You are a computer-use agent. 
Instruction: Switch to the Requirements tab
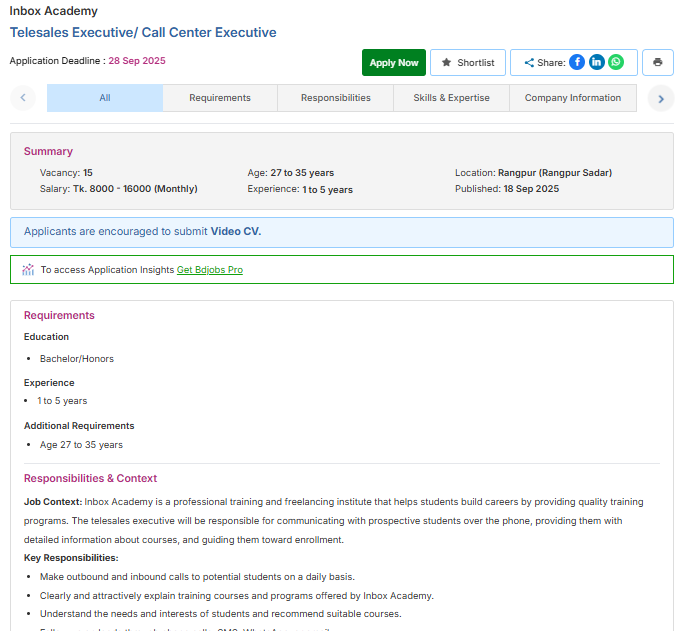(220, 98)
